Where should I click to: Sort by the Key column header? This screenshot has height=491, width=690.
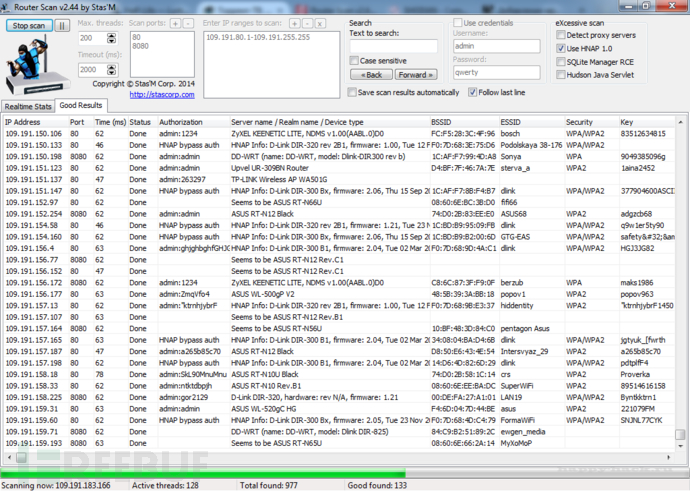pyautogui.click(x=647, y=122)
